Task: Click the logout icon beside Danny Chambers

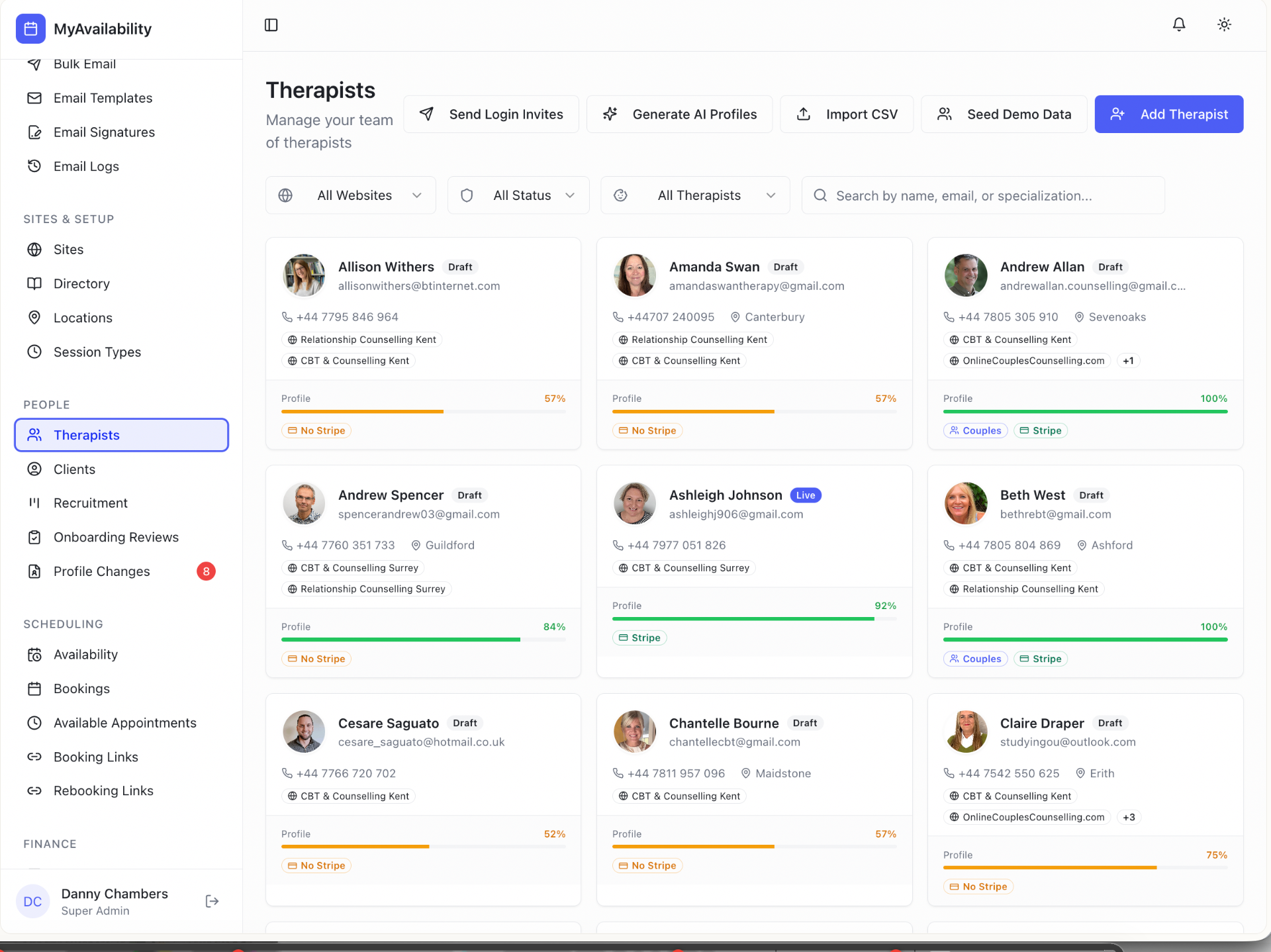Action: (x=212, y=901)
